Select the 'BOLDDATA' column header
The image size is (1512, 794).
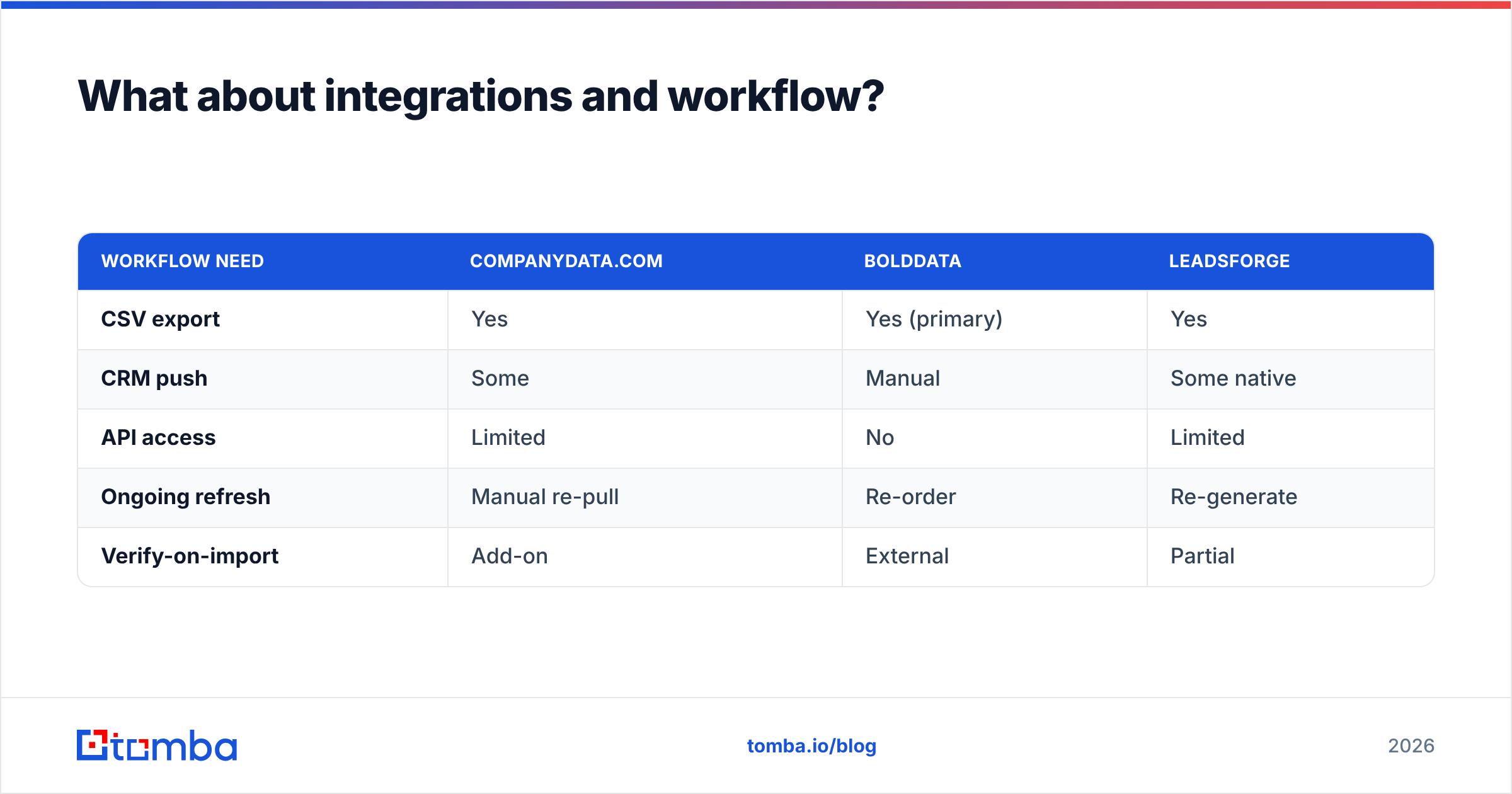click(x=913, y=261)
